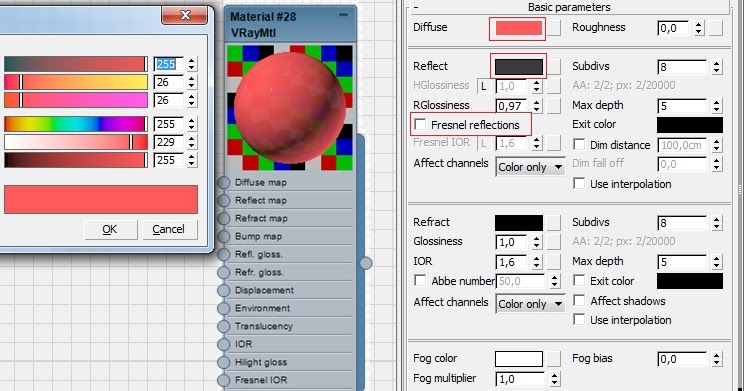The height and width of the screenshot is (391, 744).
Task: Enable refraction Exit color checkbox
Action: point(579,280)
